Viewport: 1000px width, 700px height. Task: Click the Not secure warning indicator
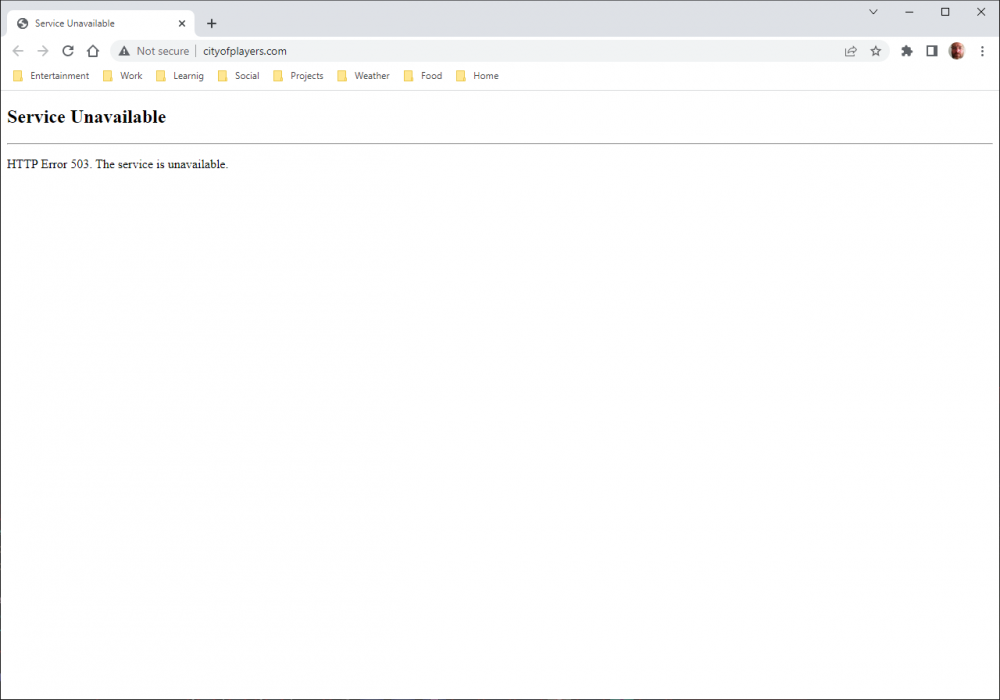tap(154, 51)
